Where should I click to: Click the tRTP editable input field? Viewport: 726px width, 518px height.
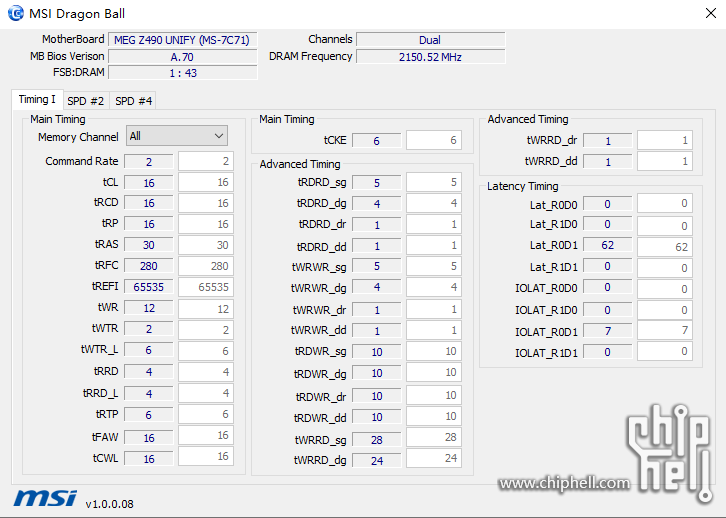(206, 414)
